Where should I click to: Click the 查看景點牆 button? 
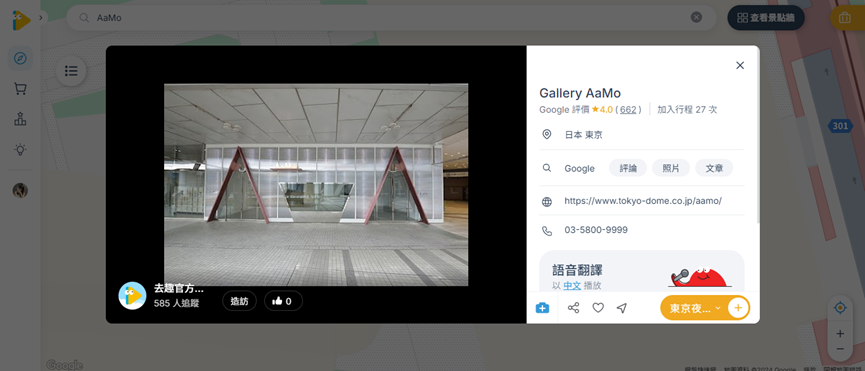[766, 18]
